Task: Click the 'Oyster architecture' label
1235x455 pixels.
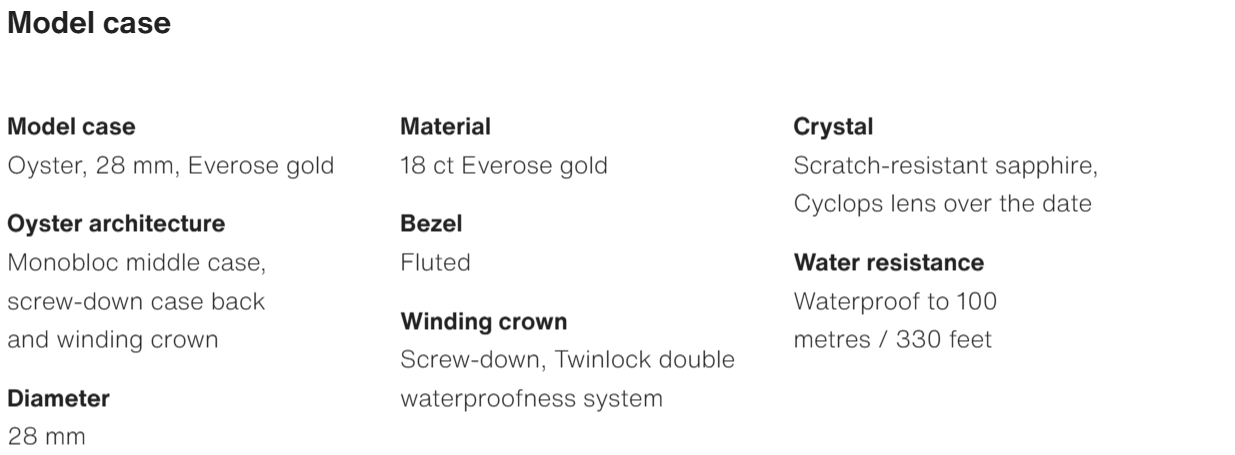Action: (x=116, y=223)
